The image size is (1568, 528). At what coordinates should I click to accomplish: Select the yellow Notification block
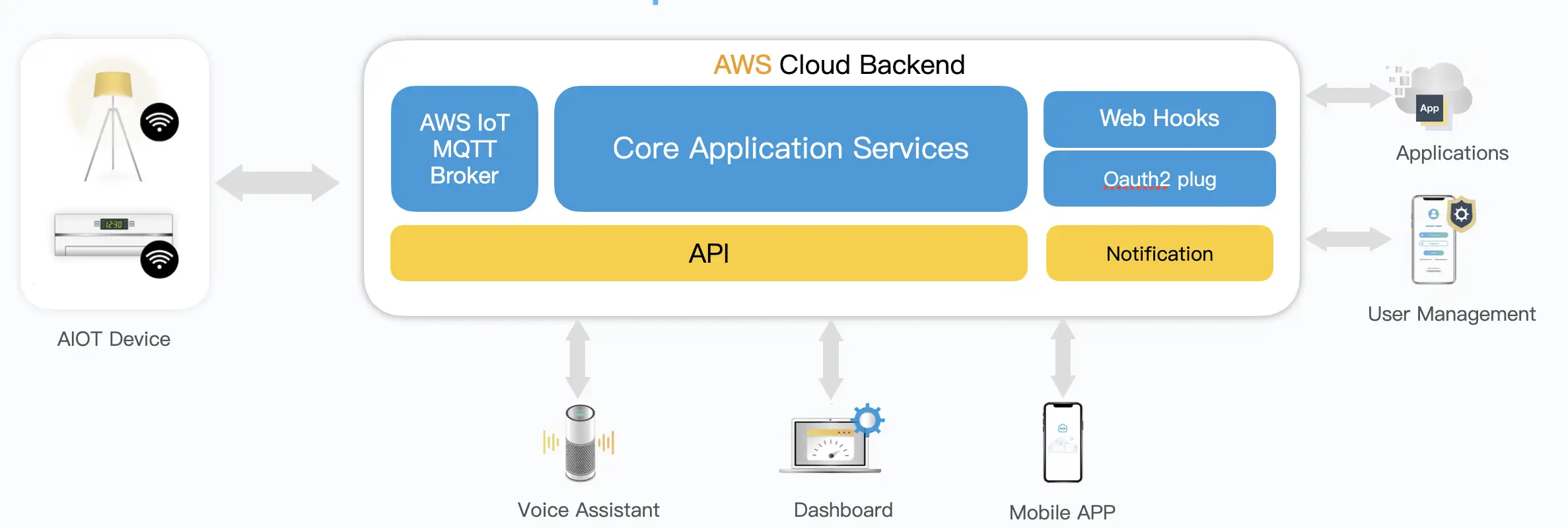[x=1159, y=253]
